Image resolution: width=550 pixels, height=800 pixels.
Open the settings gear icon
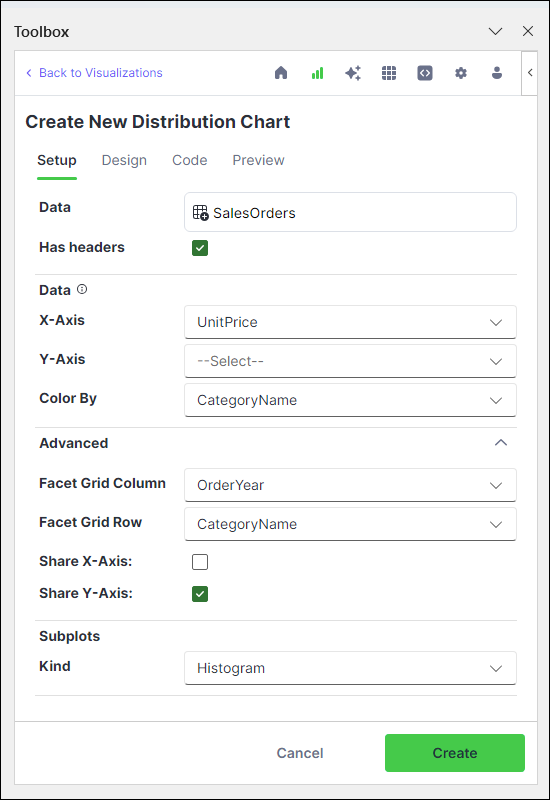[x=461, y=73]
